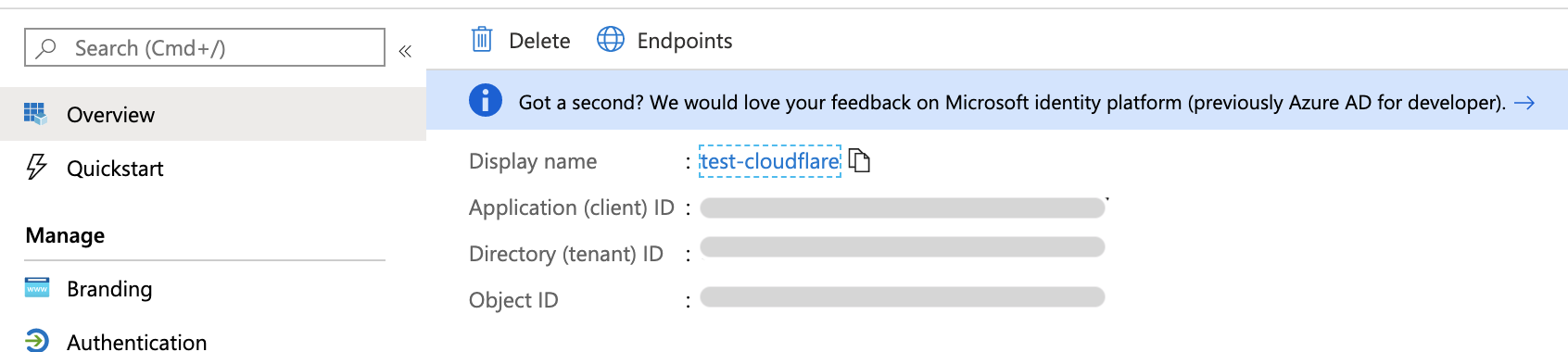Screen dimensions: 1568x352
Task: Open the test-cloudflare display name link
Action: (x=770, y=161)
